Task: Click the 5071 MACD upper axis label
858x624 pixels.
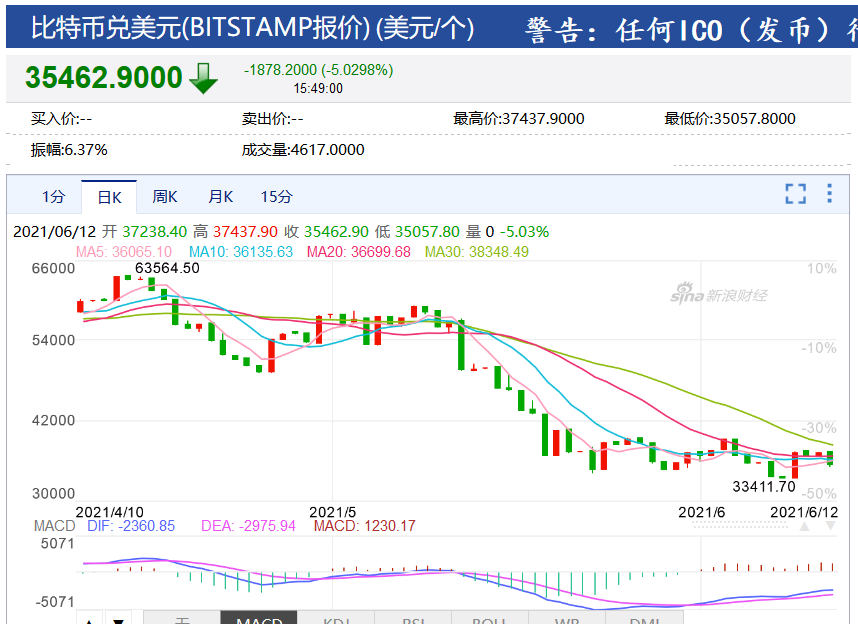Action: [x=57, y=544]
